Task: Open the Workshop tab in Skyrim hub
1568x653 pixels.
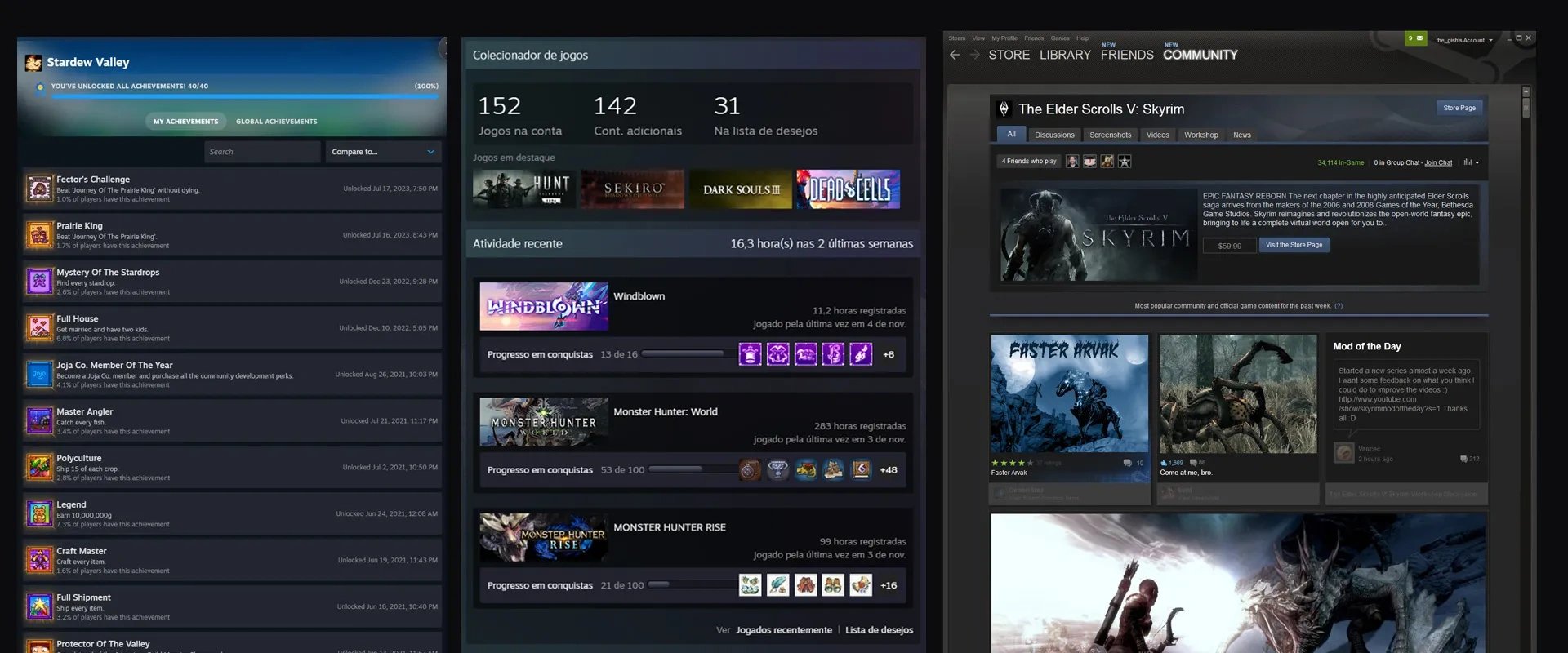Action: point(1200,135)
